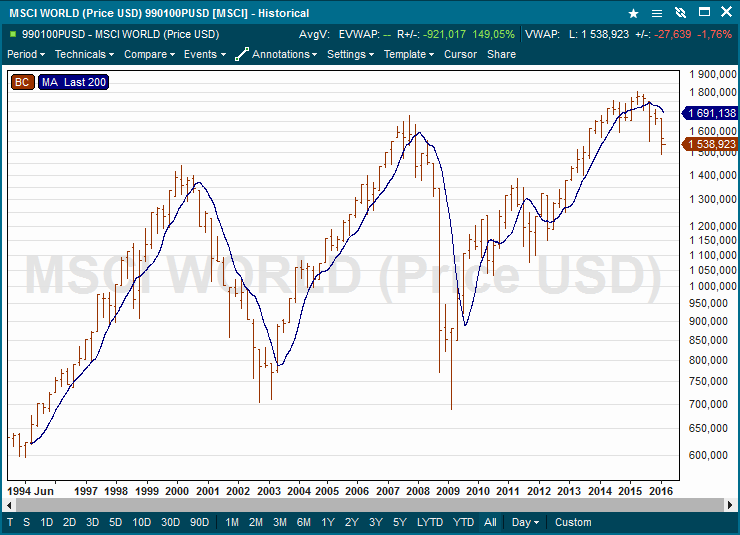
Task: Select the 2Y time range
Action: click(x=352, y=522)
